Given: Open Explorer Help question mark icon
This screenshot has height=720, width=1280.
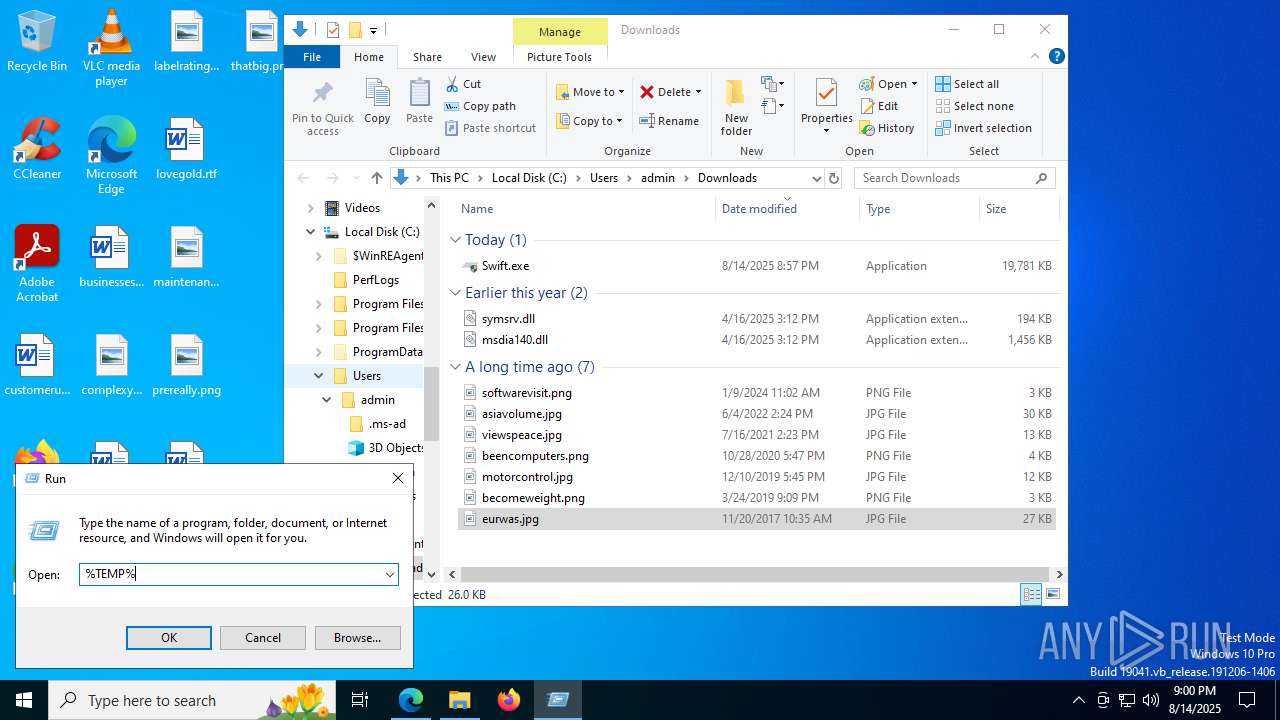Looking at the screenshot, I should (x=1056, y=57).
